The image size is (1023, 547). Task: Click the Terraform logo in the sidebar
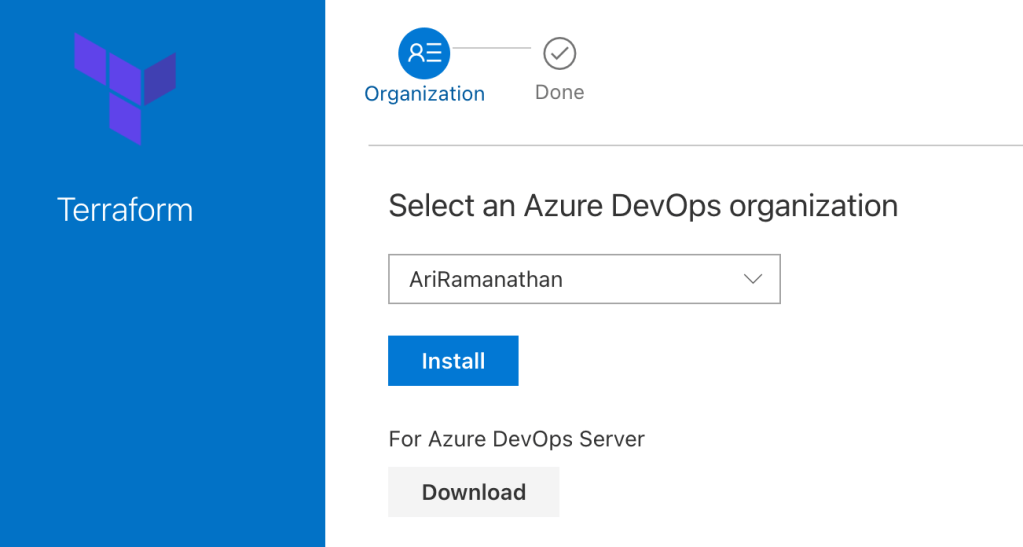click(125, 87)
